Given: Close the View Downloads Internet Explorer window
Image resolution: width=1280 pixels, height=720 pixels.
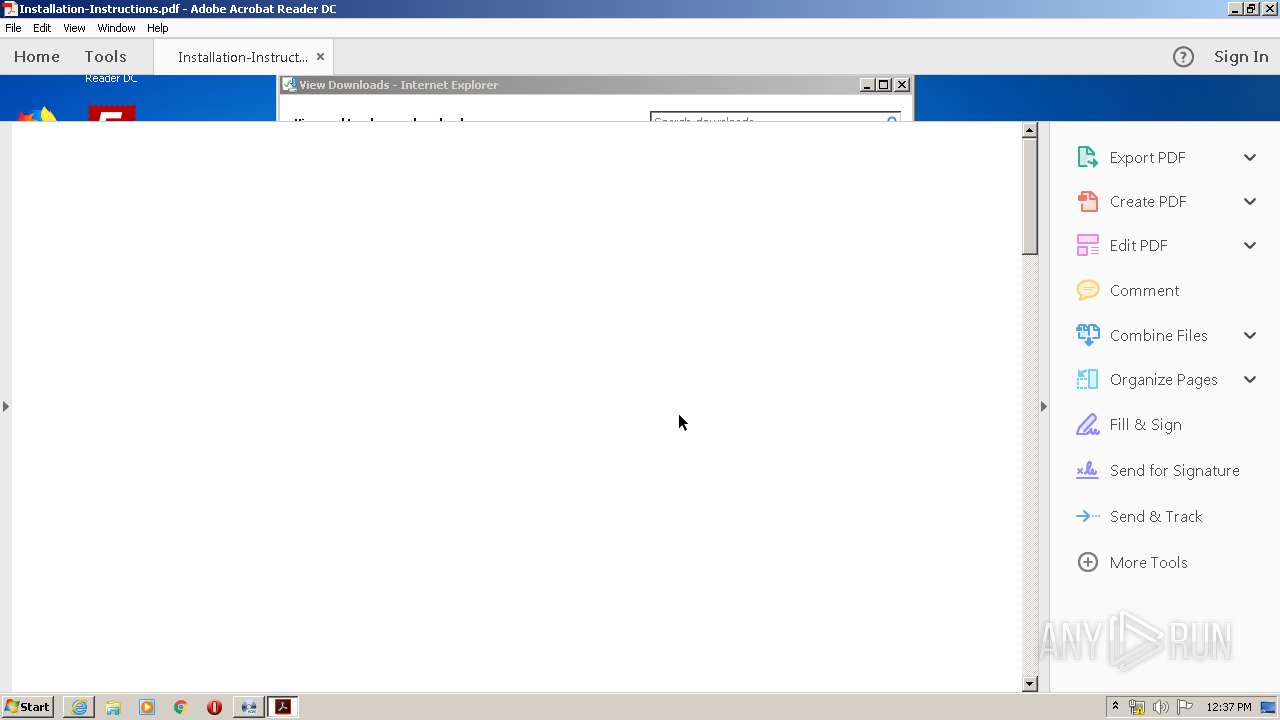Looking at the screenshot, I should tap(902, 85).
